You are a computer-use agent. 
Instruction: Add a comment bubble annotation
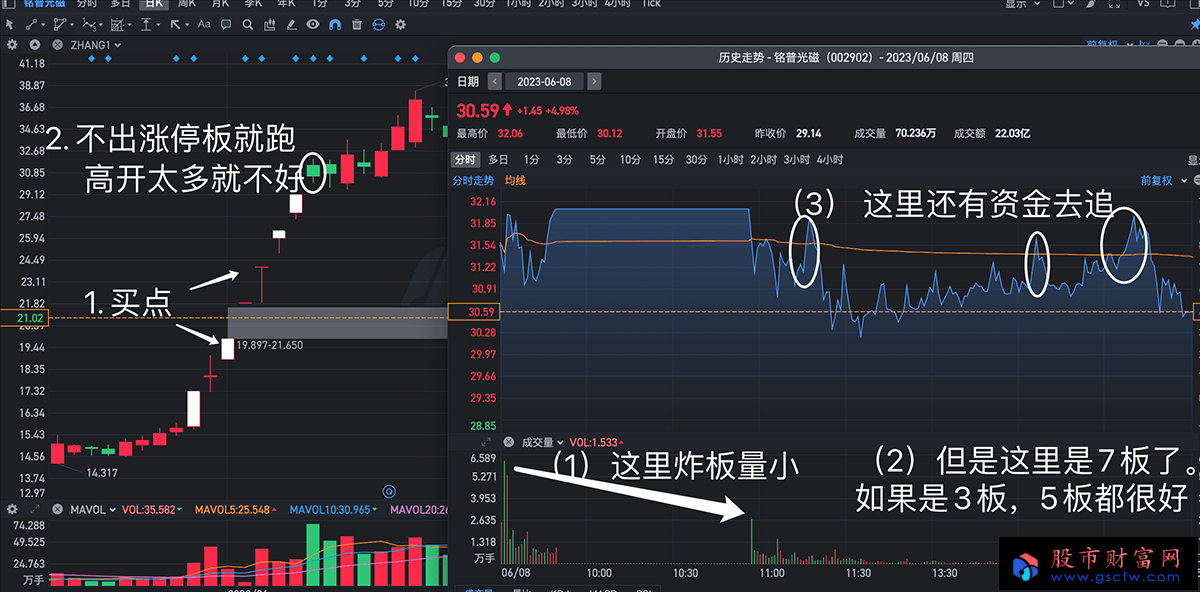point(228,24)
